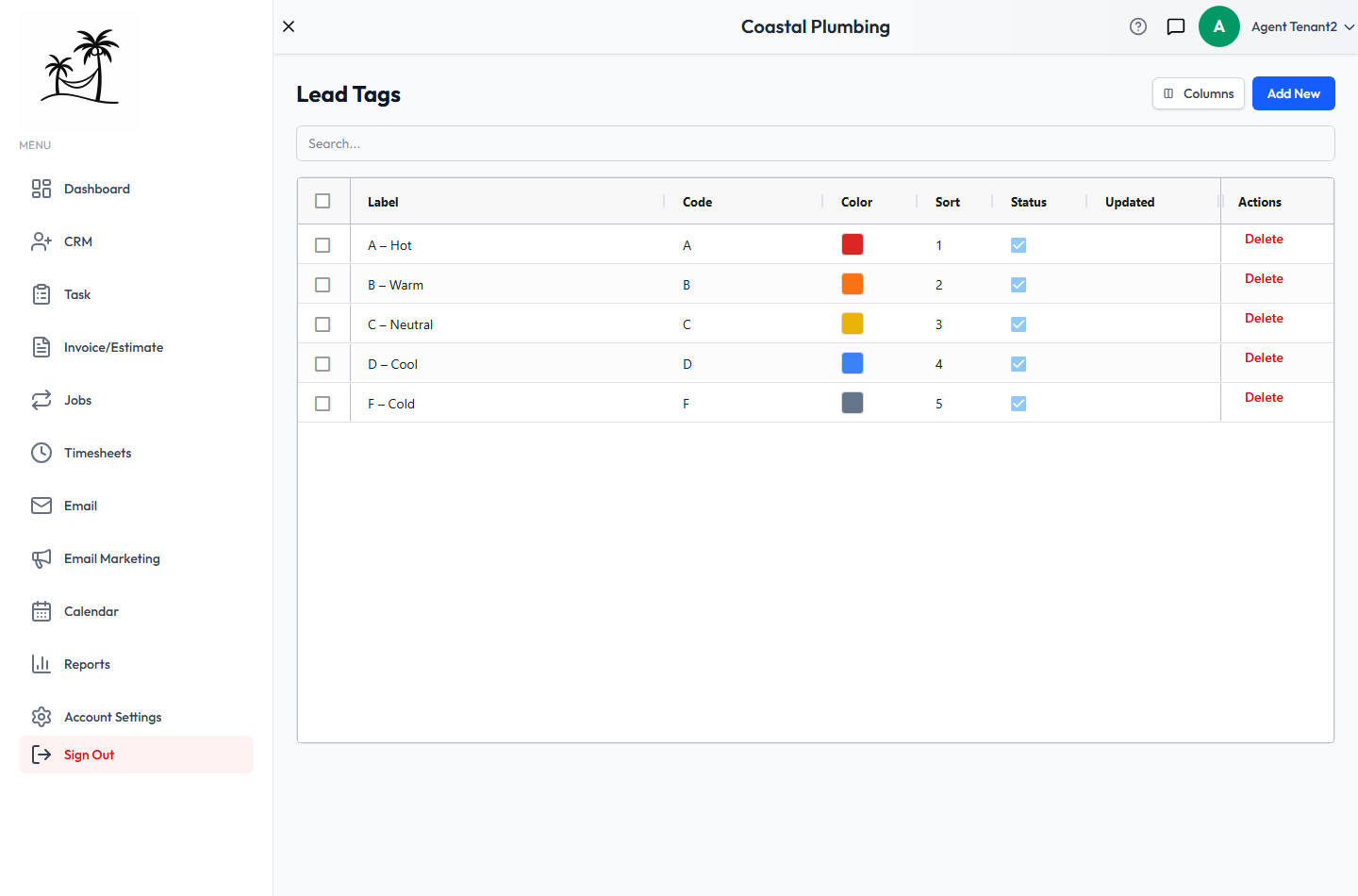Image resolution: width=1358 pixels, height=896 pixels.
Task: Open the chat messages icon
Action: point(1176,26)
